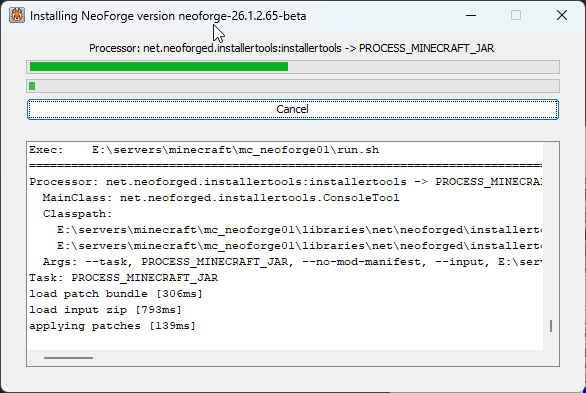The image size is (586, 393).
Task: Click the 'Task: PROCESS_MINECRAFT_JAR' log line
Action: pyautogui.click(x=124, y=278)
